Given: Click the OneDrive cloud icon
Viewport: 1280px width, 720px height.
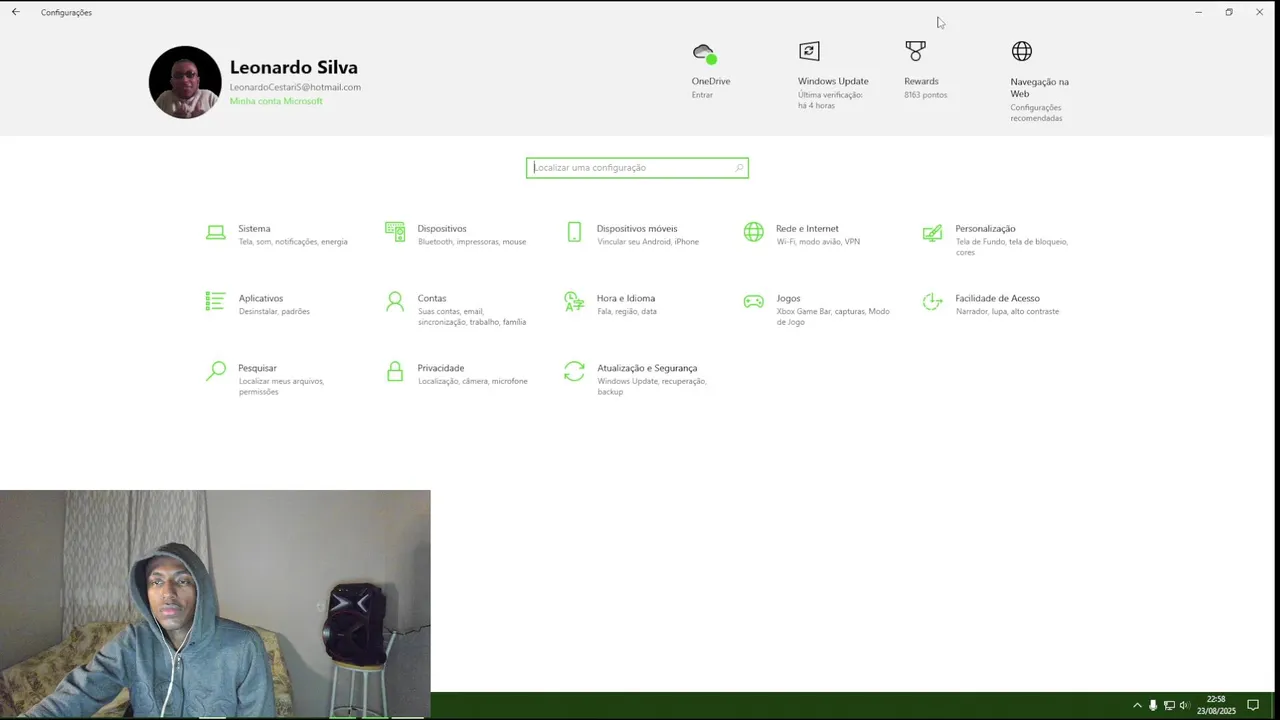Looking at the screenshot, I should [x=705, y=53].
